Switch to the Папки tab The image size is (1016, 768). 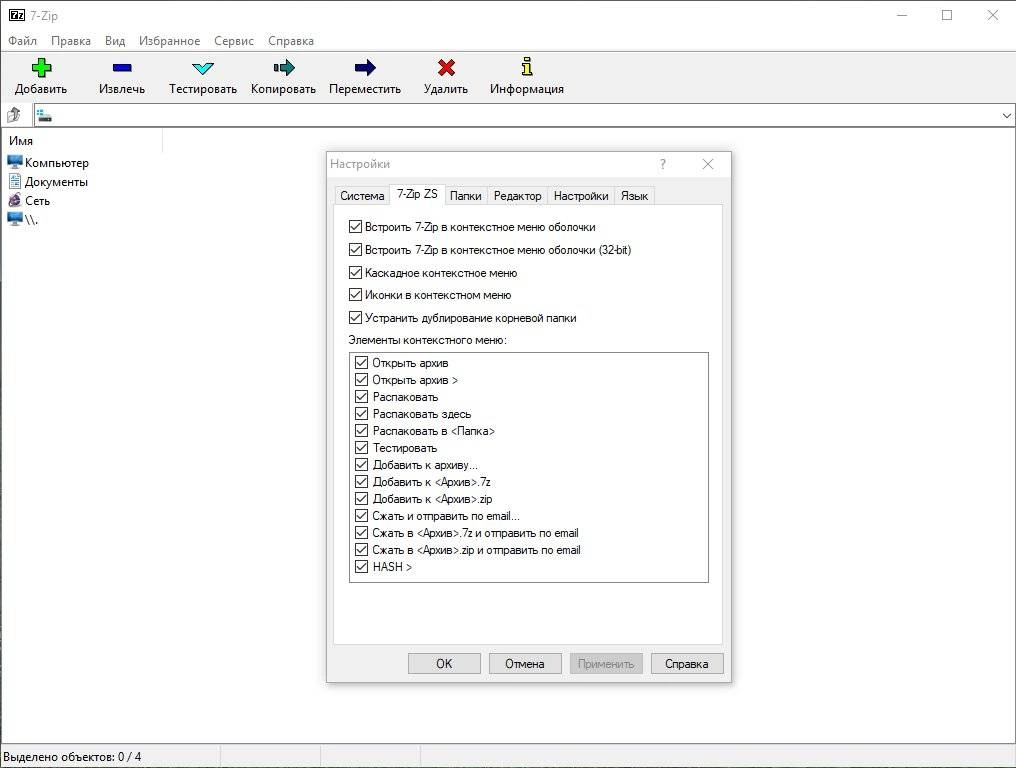tap(465, 196)
